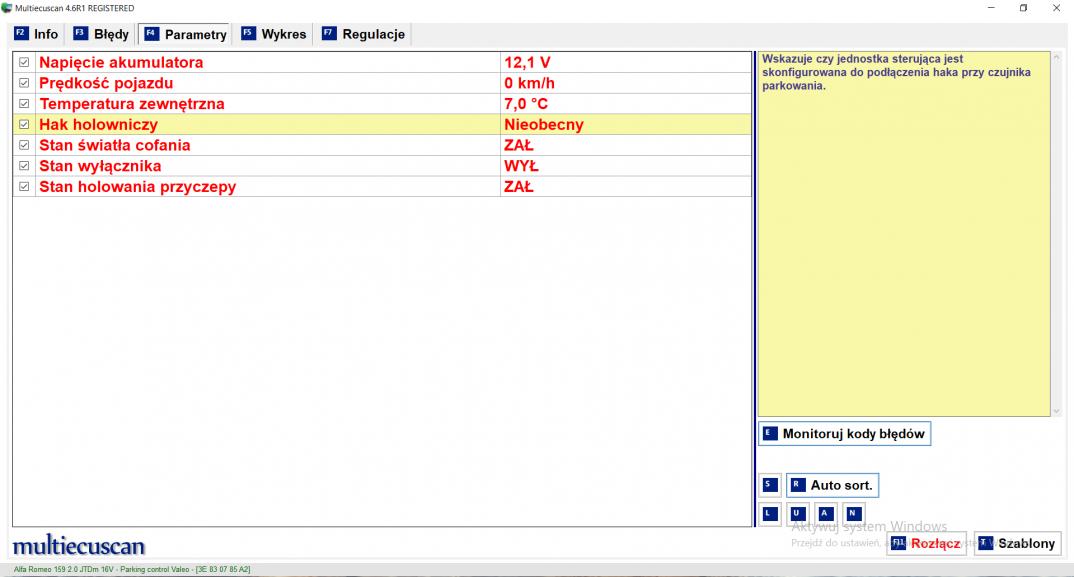The image size is (1074, 577).
Task: Open the Info tab
Action: click(37, 34)
